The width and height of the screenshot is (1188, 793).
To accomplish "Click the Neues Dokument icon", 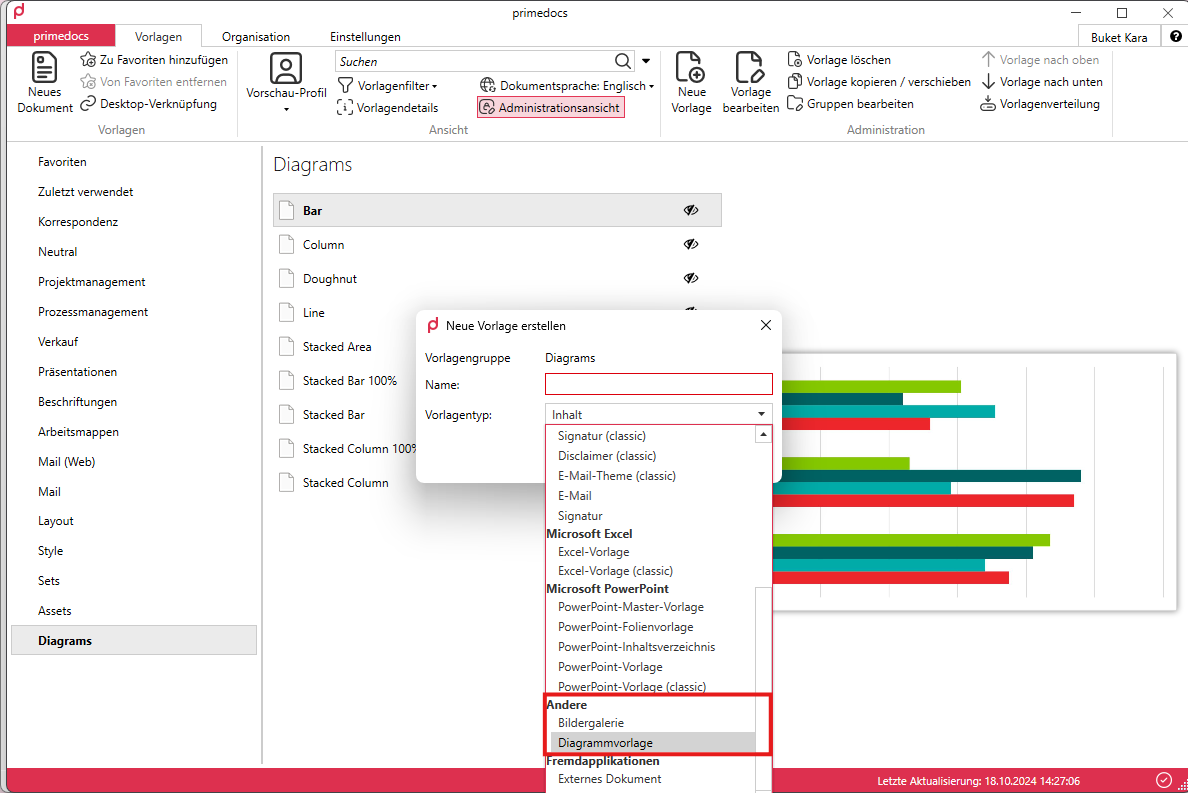I will pos(44,68).
